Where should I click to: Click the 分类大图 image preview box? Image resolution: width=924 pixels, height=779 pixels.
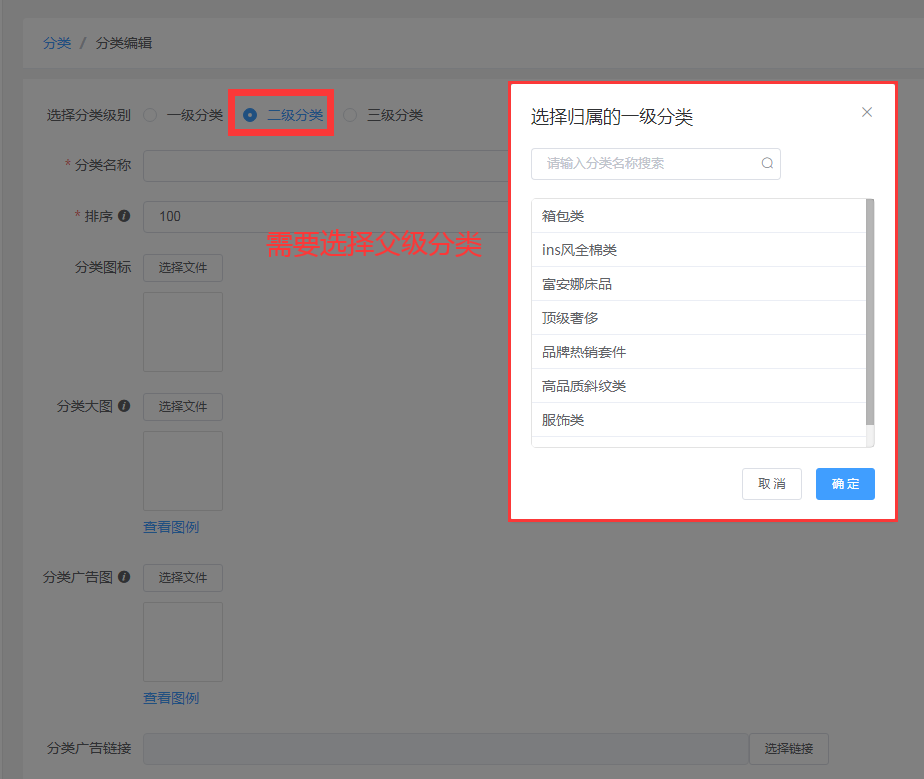coord(183,471)
